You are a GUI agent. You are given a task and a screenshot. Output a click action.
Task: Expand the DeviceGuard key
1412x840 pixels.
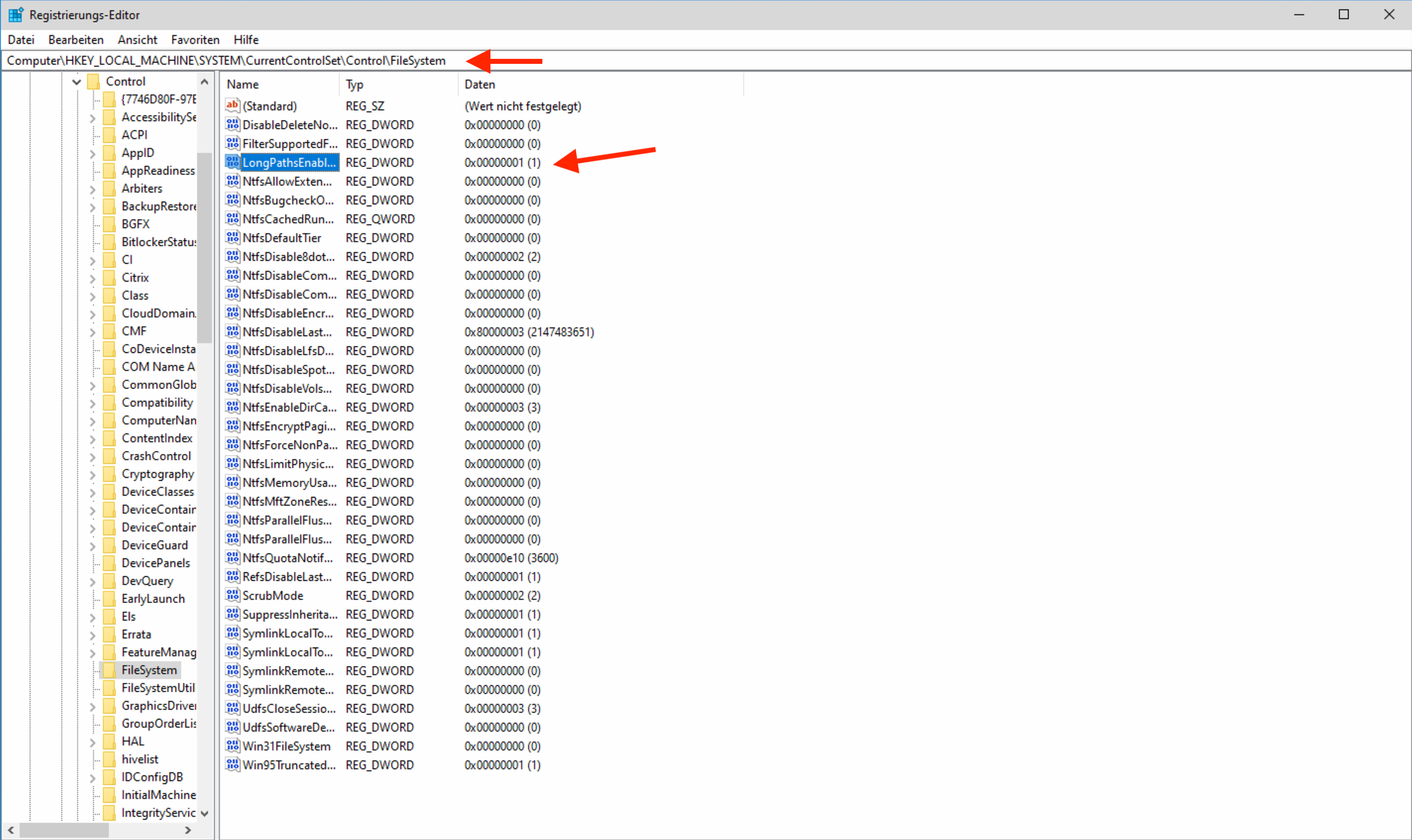pos(92,546)
